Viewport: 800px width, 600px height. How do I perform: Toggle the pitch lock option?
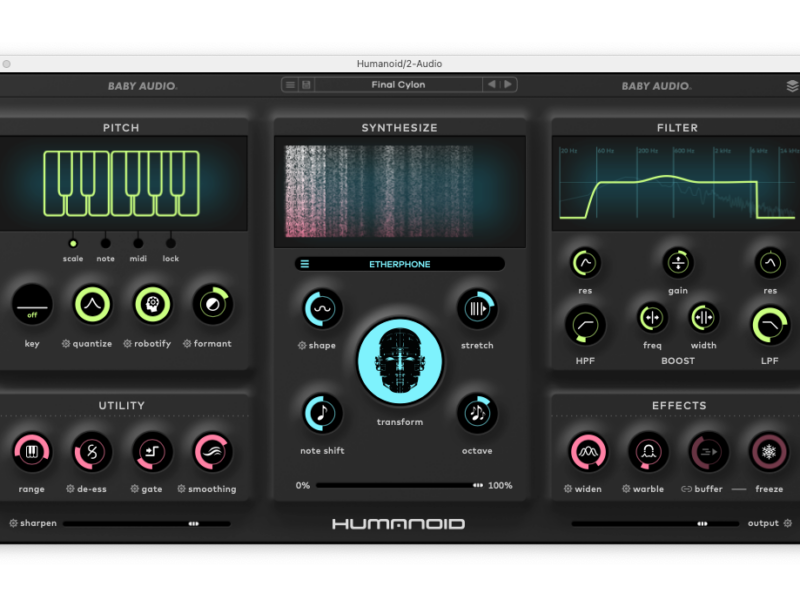coord(171,242)
